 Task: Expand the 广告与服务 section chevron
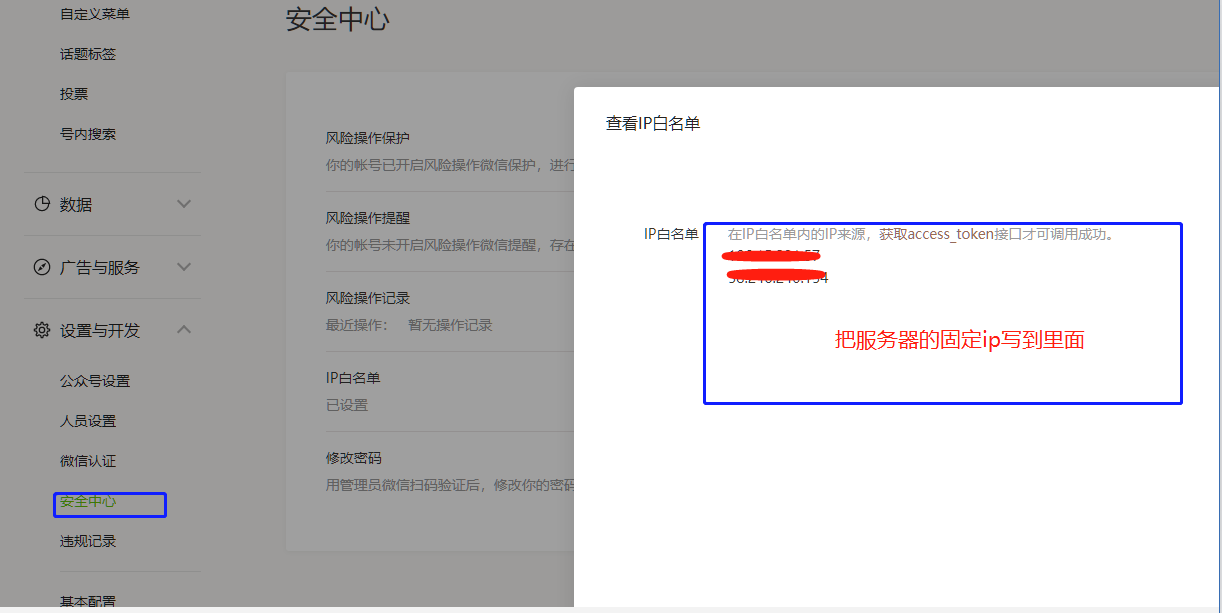pyautogui.click(x=184, y=267)
